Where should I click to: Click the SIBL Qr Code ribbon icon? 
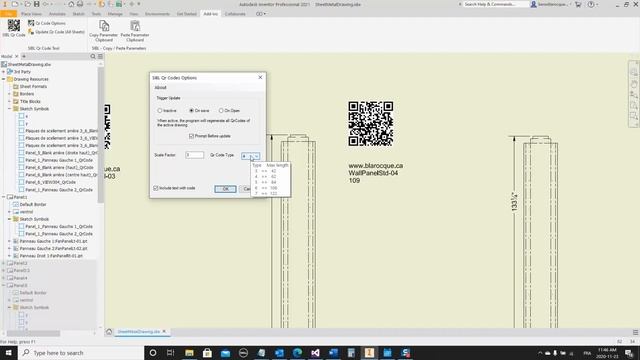[14, 26]
